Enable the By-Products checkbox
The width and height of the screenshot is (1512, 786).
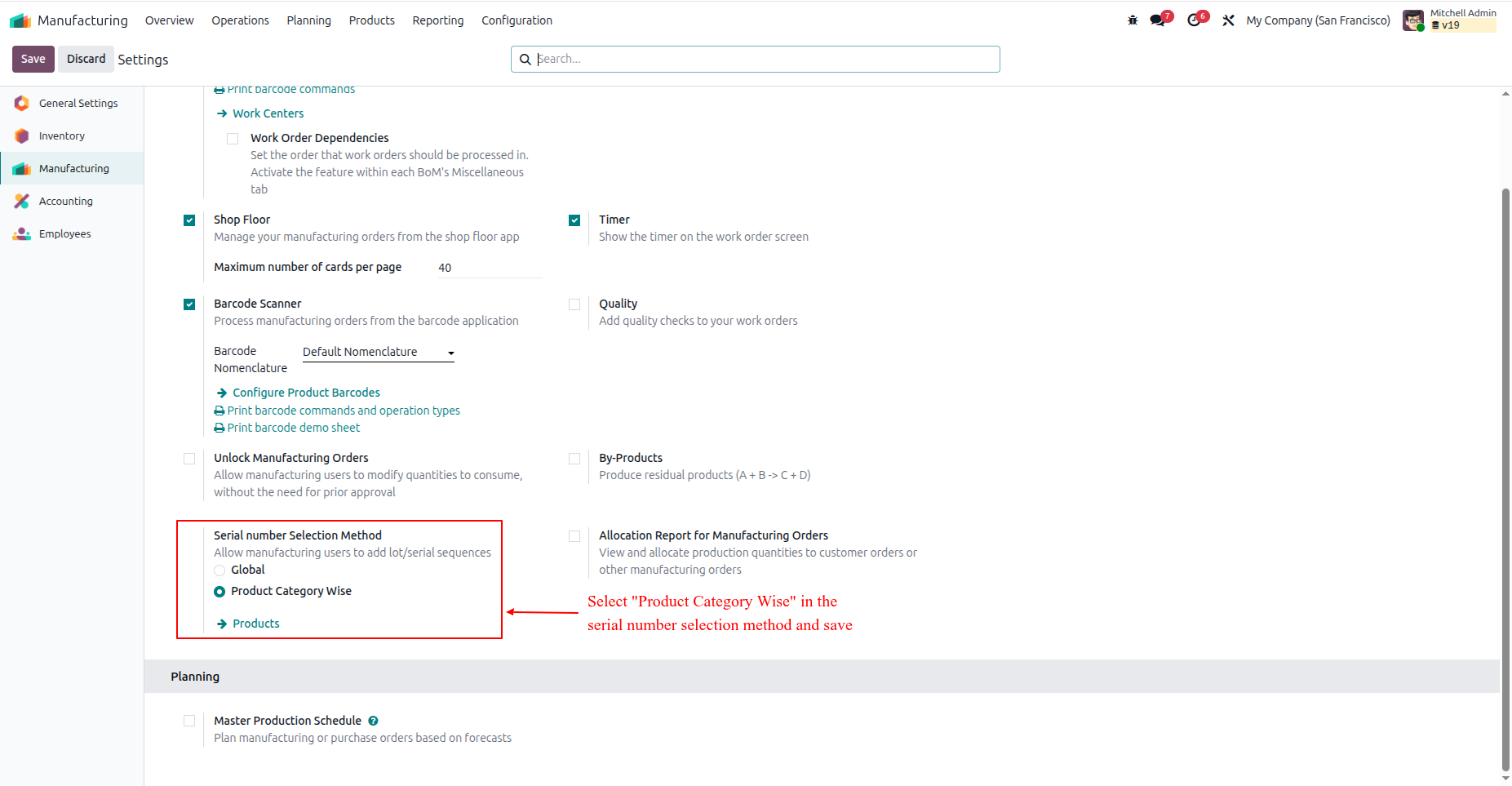point(574,459)
